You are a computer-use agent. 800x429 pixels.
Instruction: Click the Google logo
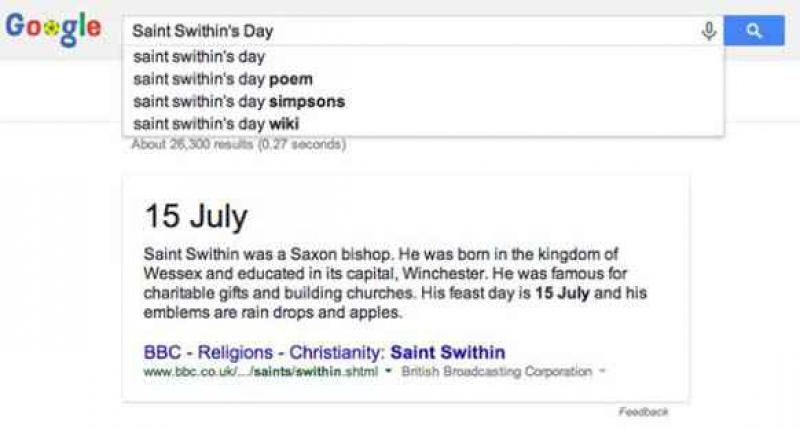53,31
